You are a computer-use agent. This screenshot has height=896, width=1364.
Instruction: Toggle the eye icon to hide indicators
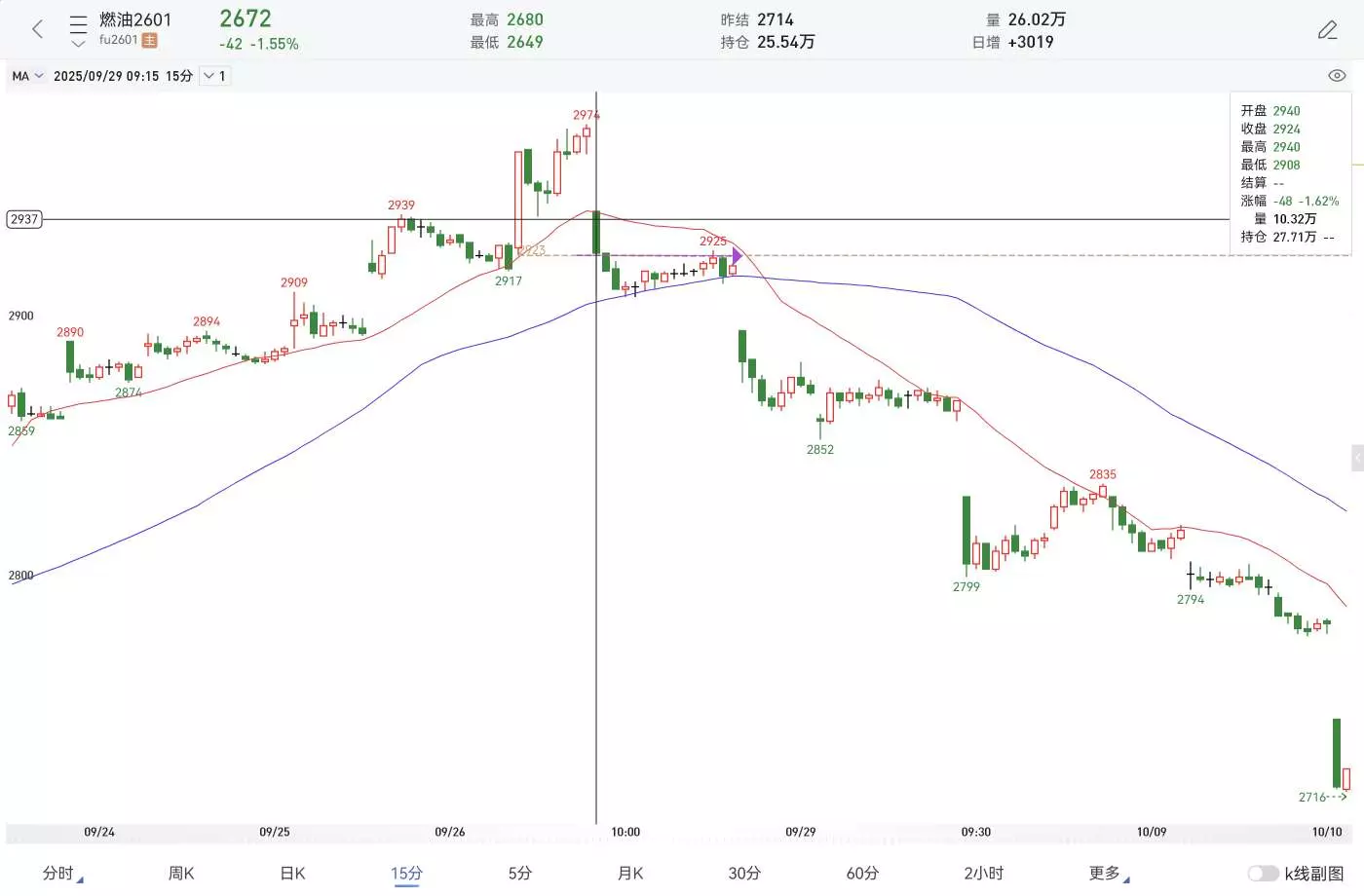coord(1337,76)
